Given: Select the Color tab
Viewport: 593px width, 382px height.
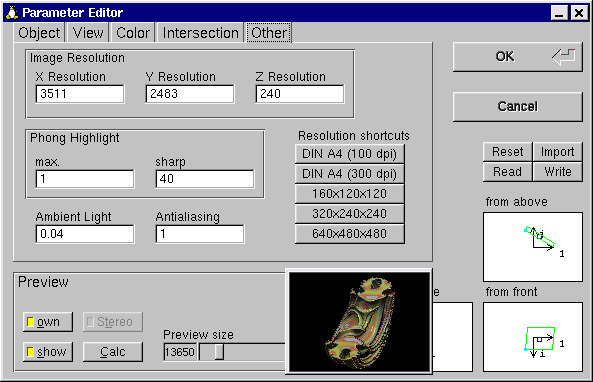Looking at the screenshot, I should click(x=133, y=33).
